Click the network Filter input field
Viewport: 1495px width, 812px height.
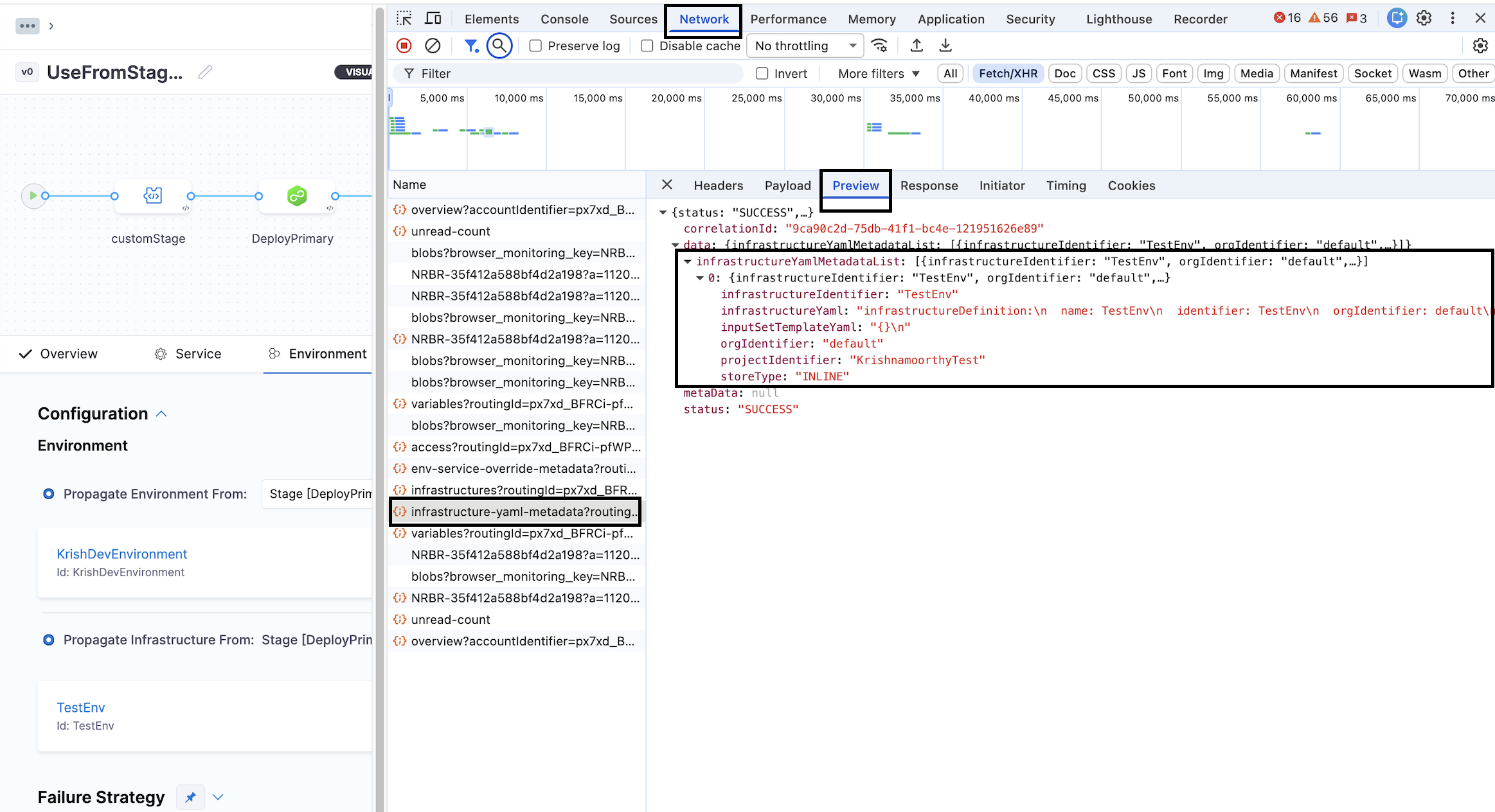569,73
